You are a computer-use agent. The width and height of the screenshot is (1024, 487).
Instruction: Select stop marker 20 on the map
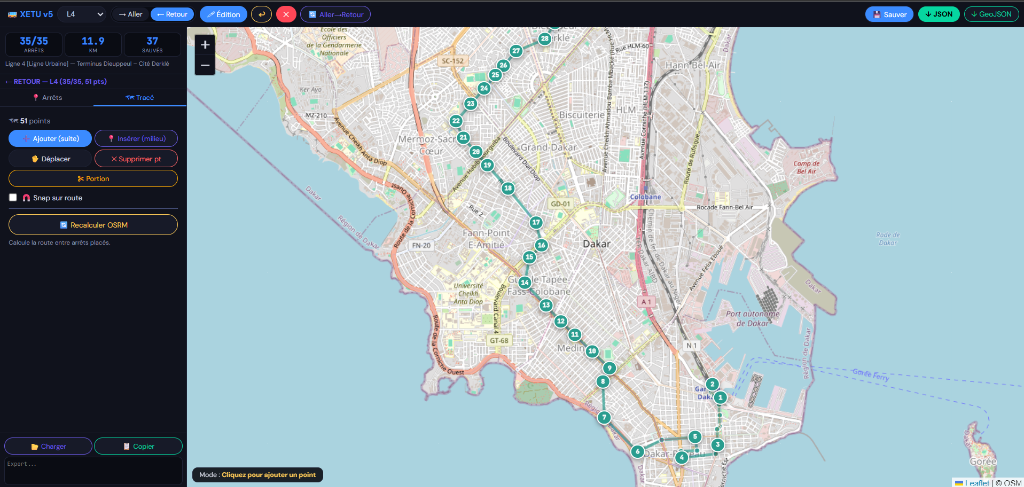click(x=476, y=151)
